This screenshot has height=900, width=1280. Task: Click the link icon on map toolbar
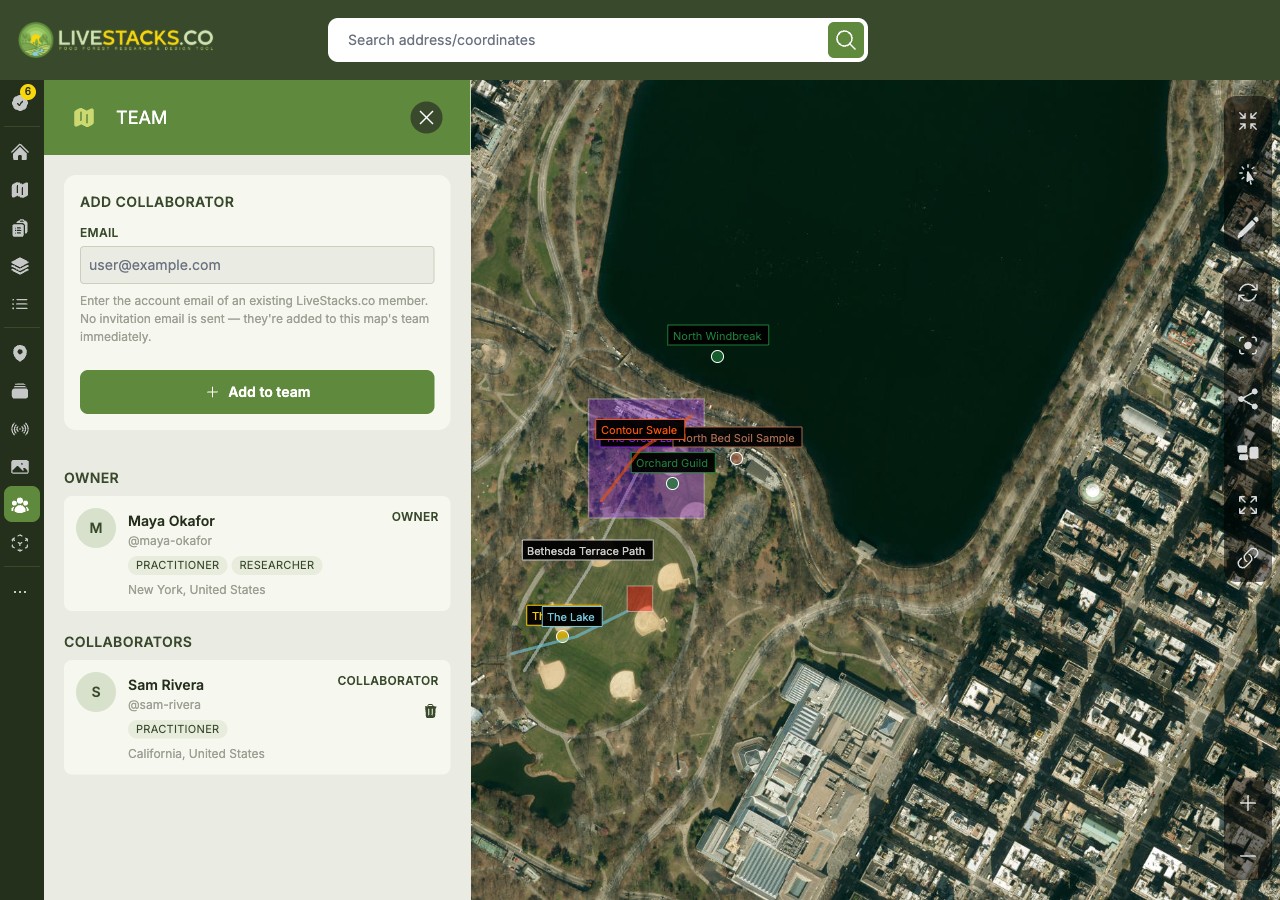pos(1247,558)
